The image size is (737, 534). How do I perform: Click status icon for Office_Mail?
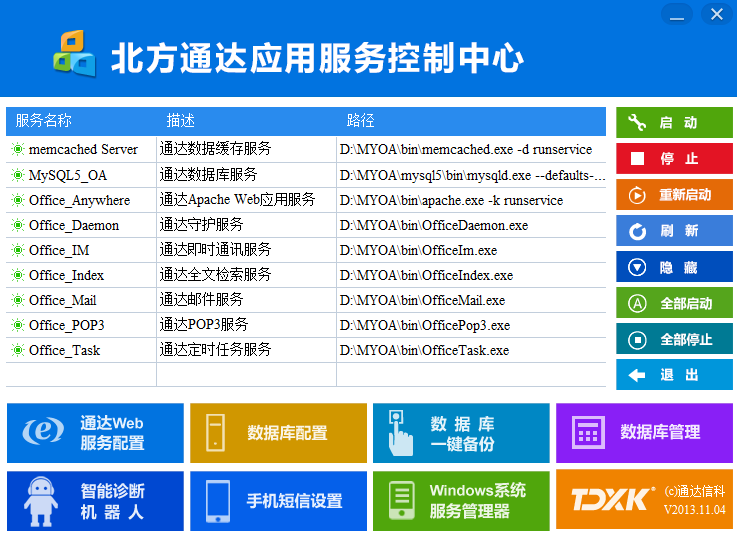[18, 300]
